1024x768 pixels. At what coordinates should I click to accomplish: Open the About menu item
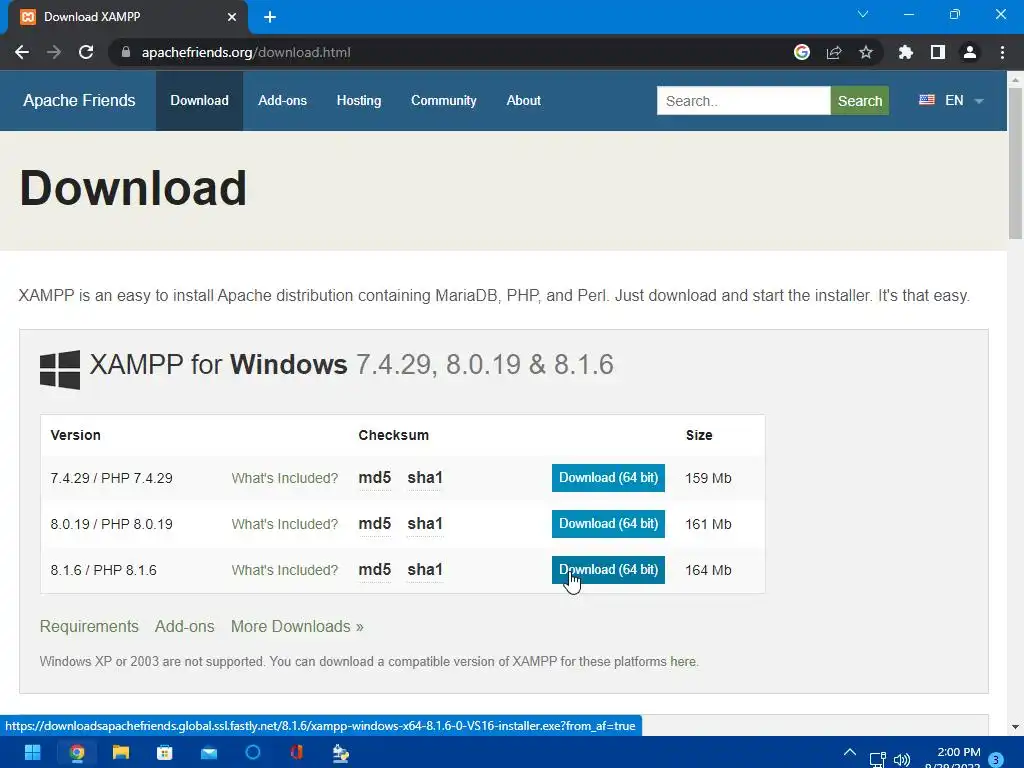pyautogui.click(x=523, y=101)
